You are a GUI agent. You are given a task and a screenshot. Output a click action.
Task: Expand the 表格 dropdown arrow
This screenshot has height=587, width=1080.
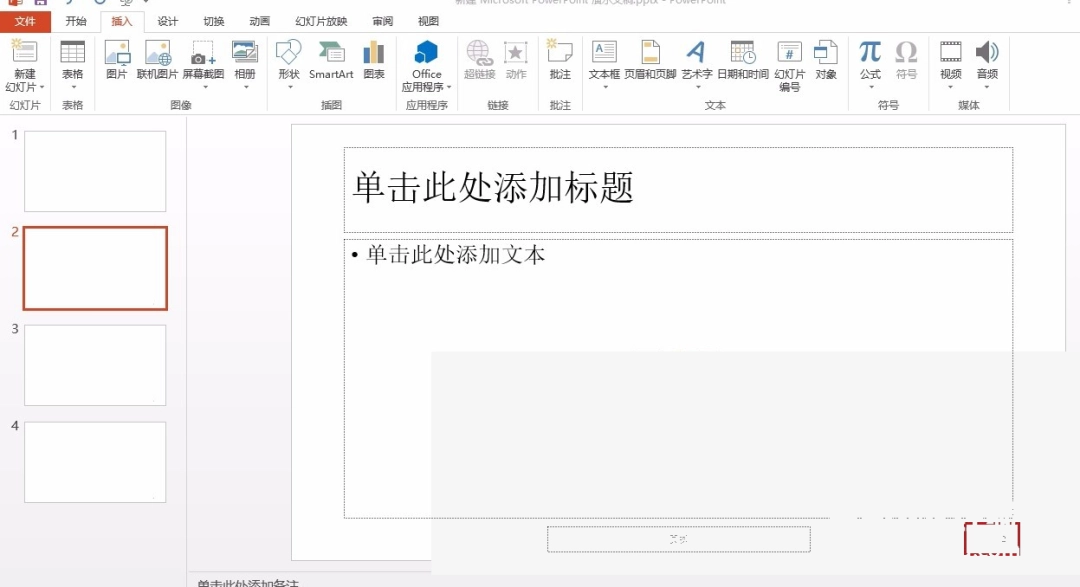pos(73,87)
